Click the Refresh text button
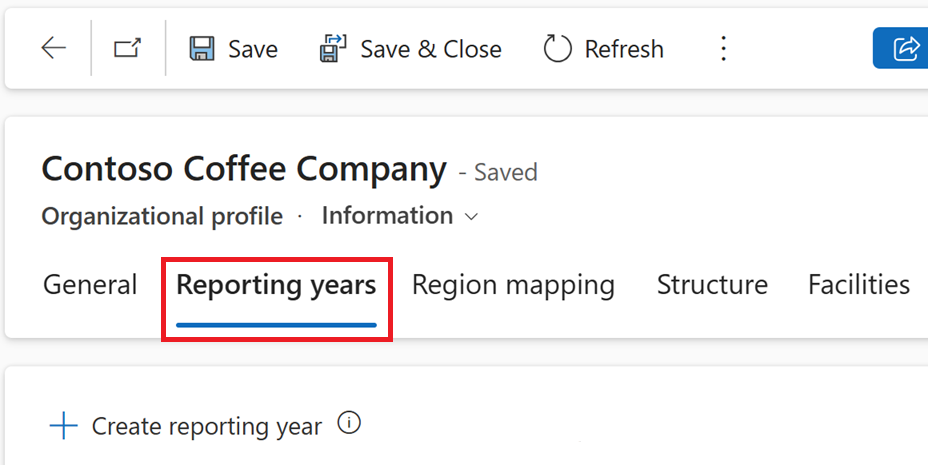928x465 pixels. point(624,49)
